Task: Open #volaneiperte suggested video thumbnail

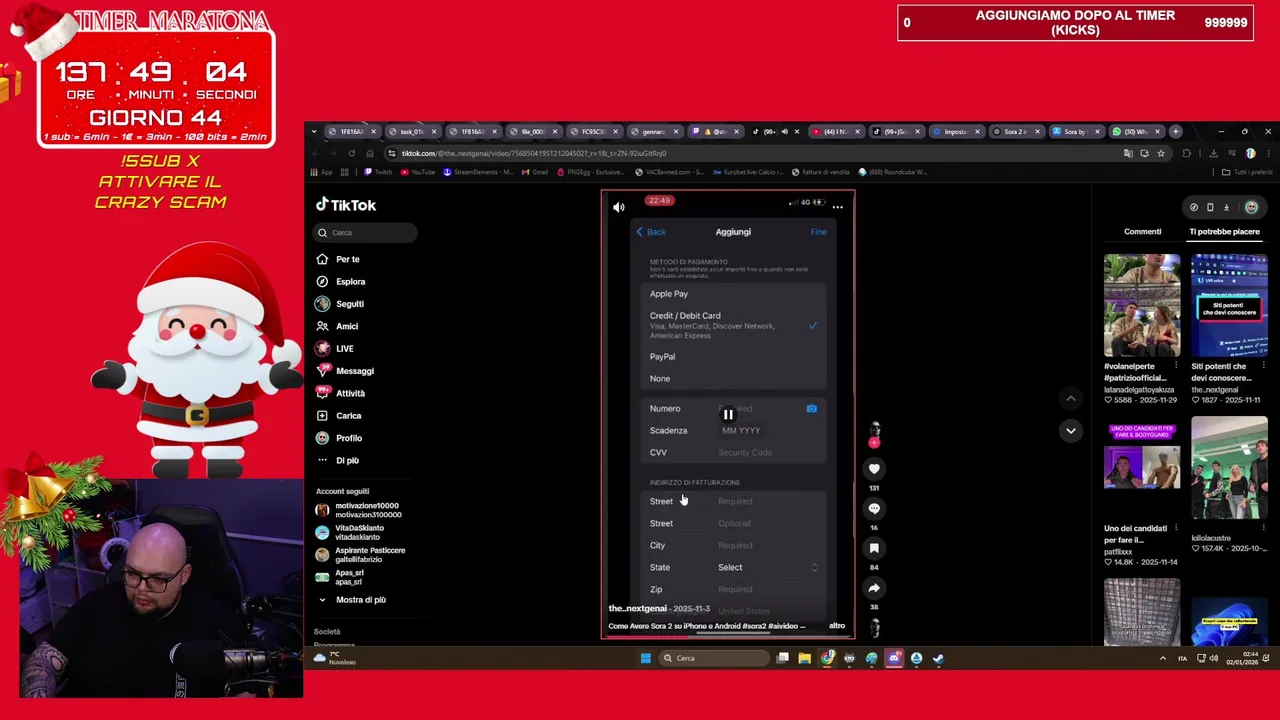Action: 1141,305
